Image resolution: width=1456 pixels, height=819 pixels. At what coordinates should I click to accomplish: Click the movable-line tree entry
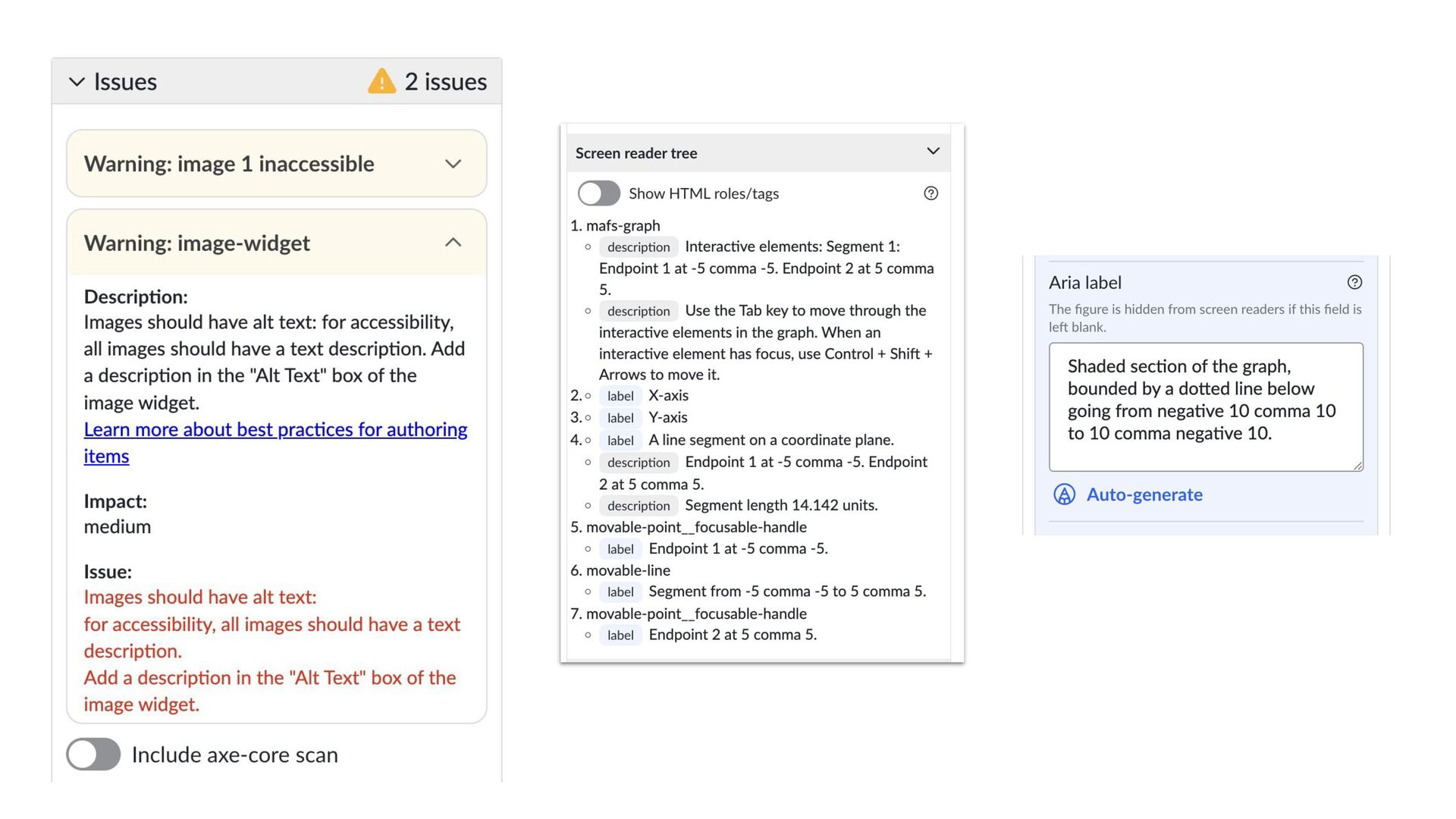point(628,570)
